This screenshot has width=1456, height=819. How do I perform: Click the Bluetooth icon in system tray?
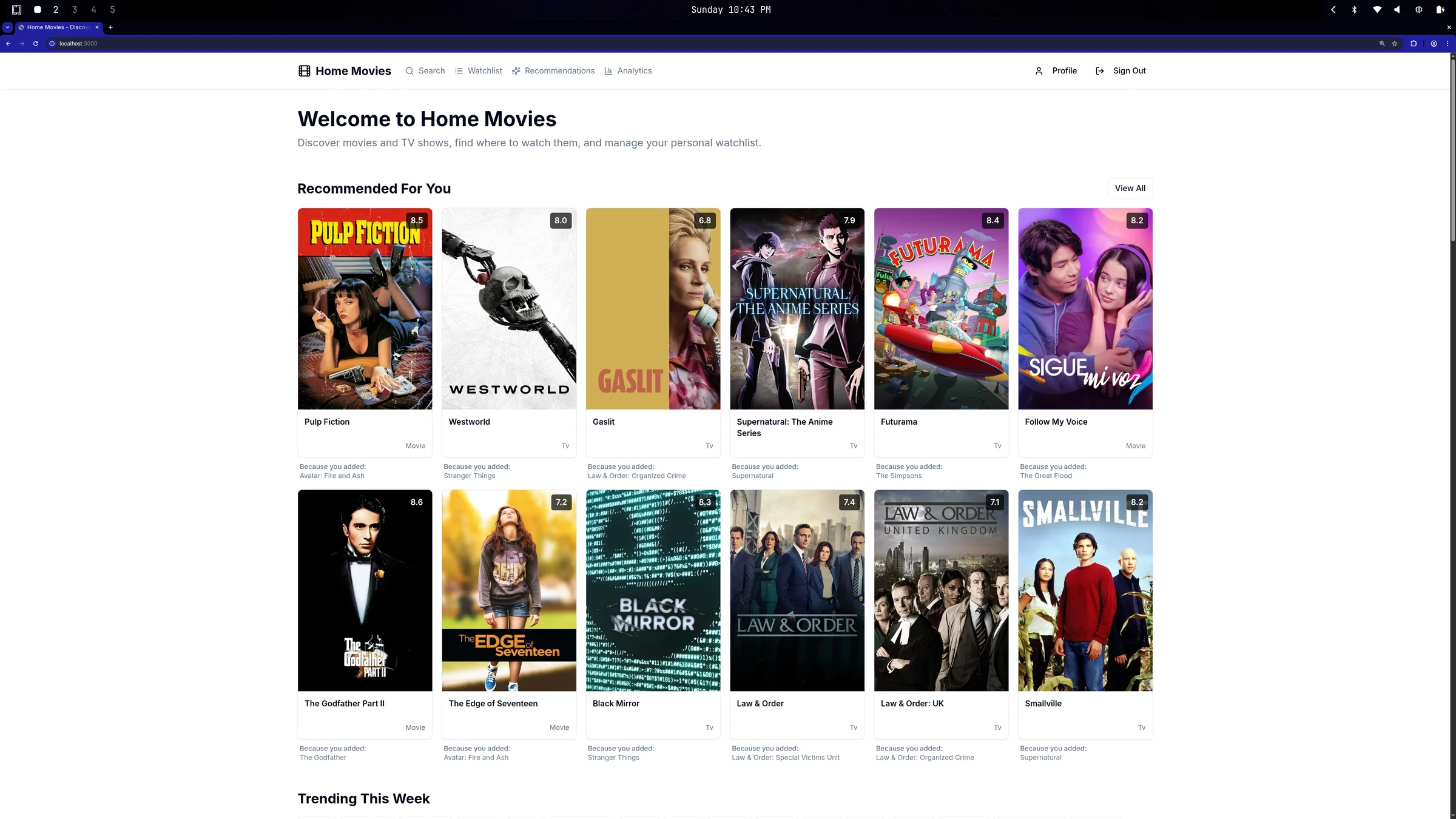click(x=1355, y=10)
